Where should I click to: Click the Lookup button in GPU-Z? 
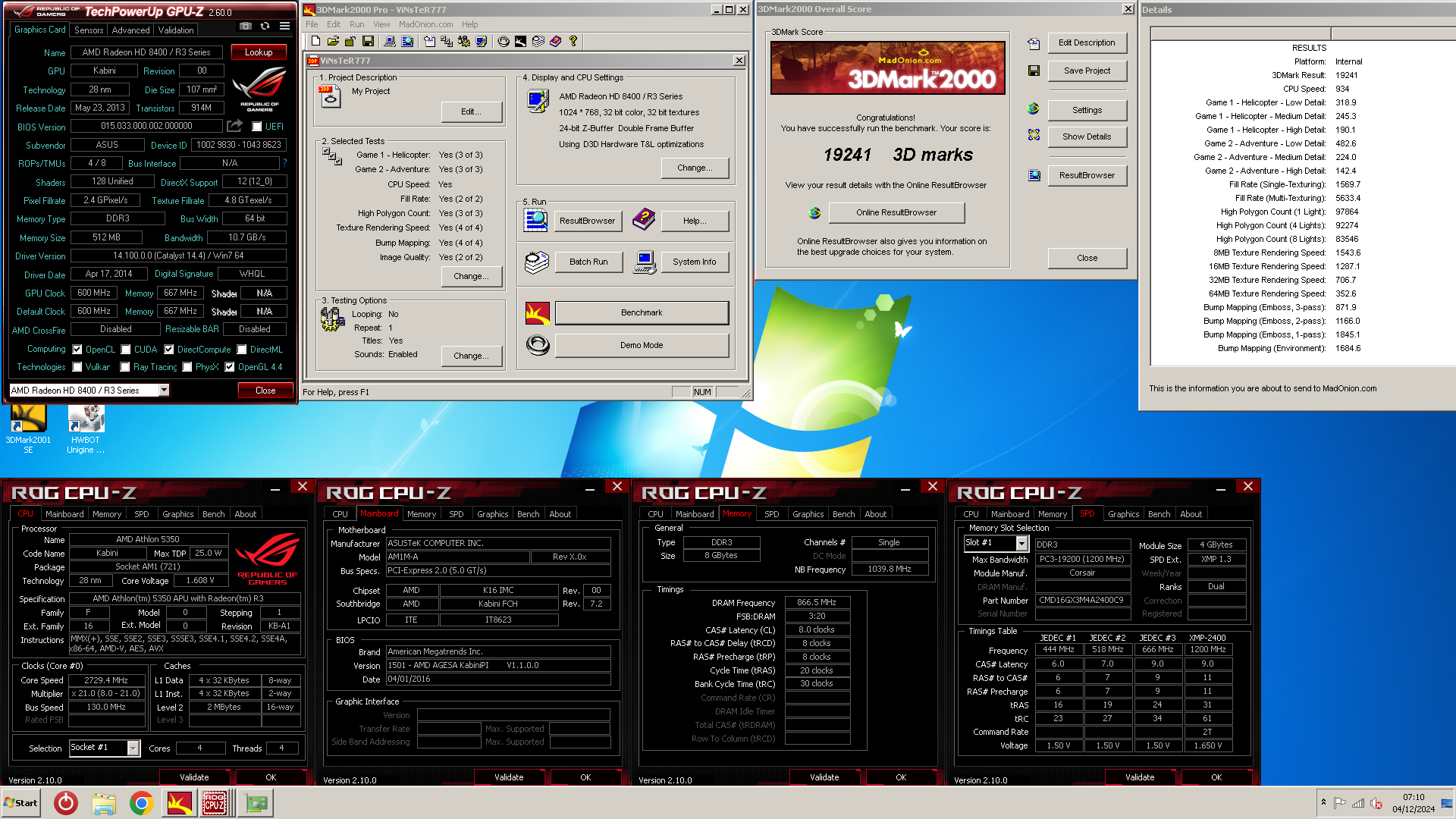pyautogui.click(x=259, y=52)
